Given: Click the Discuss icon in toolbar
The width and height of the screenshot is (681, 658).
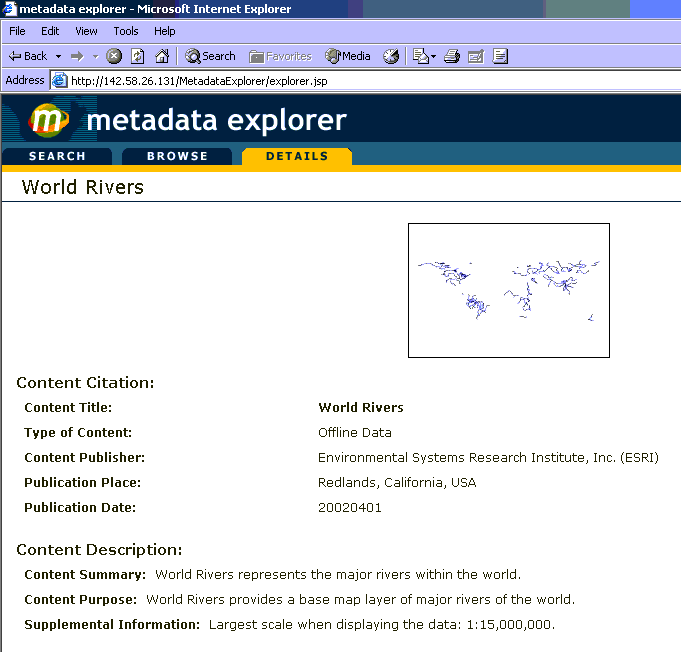Looking at the screenshot, I should (500, 57).
